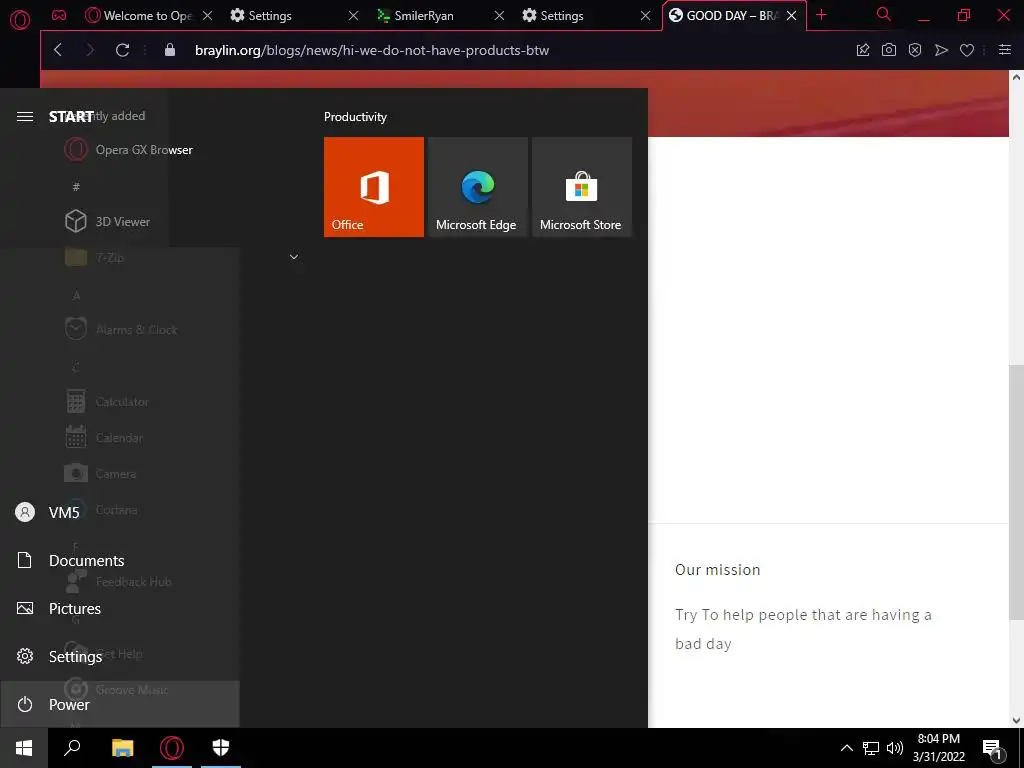1024x768 pixels.
Task: Open 3D Viewer from app list
Action: pos(108,221)
